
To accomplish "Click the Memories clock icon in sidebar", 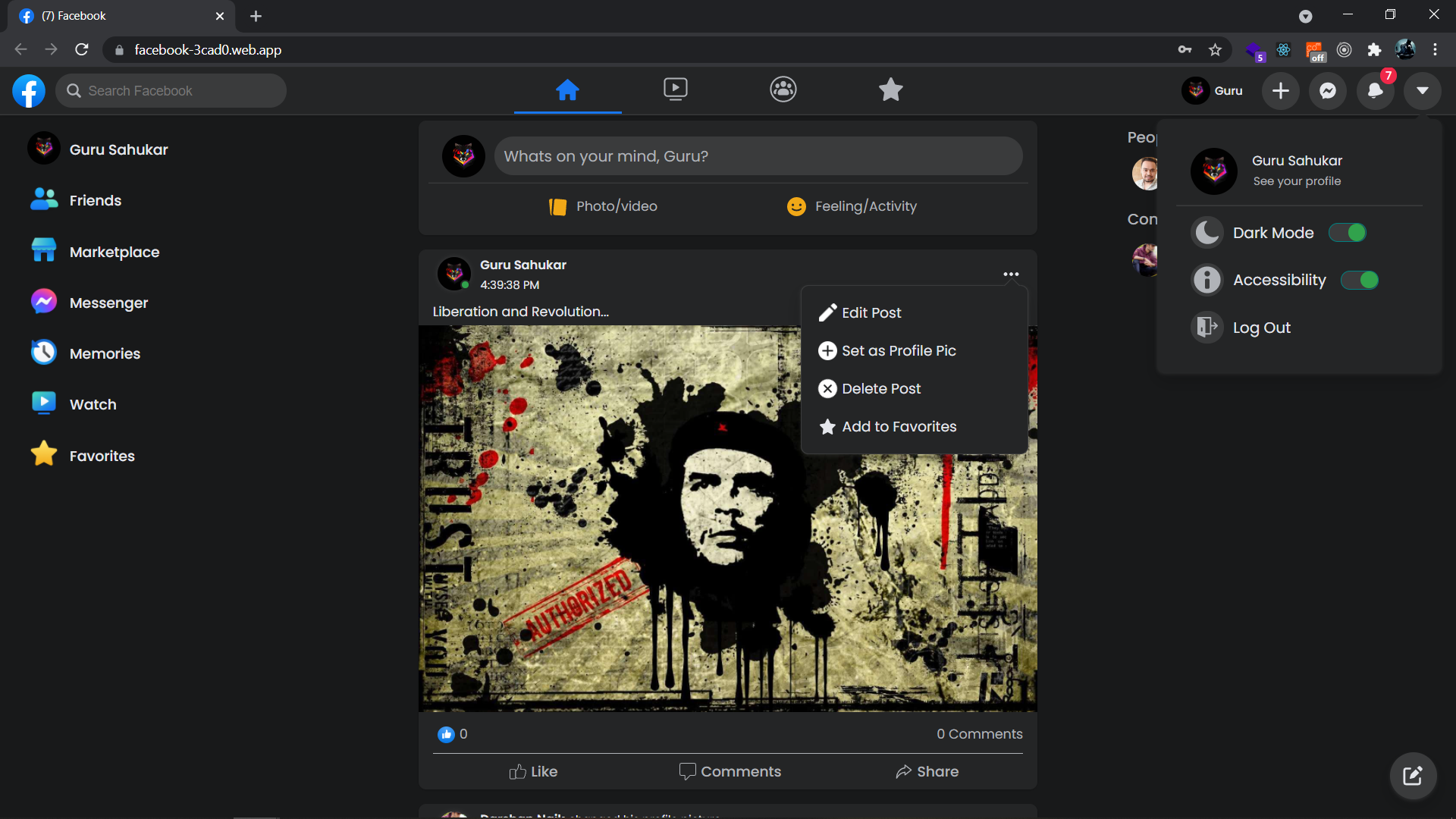I will click(44, 353).
